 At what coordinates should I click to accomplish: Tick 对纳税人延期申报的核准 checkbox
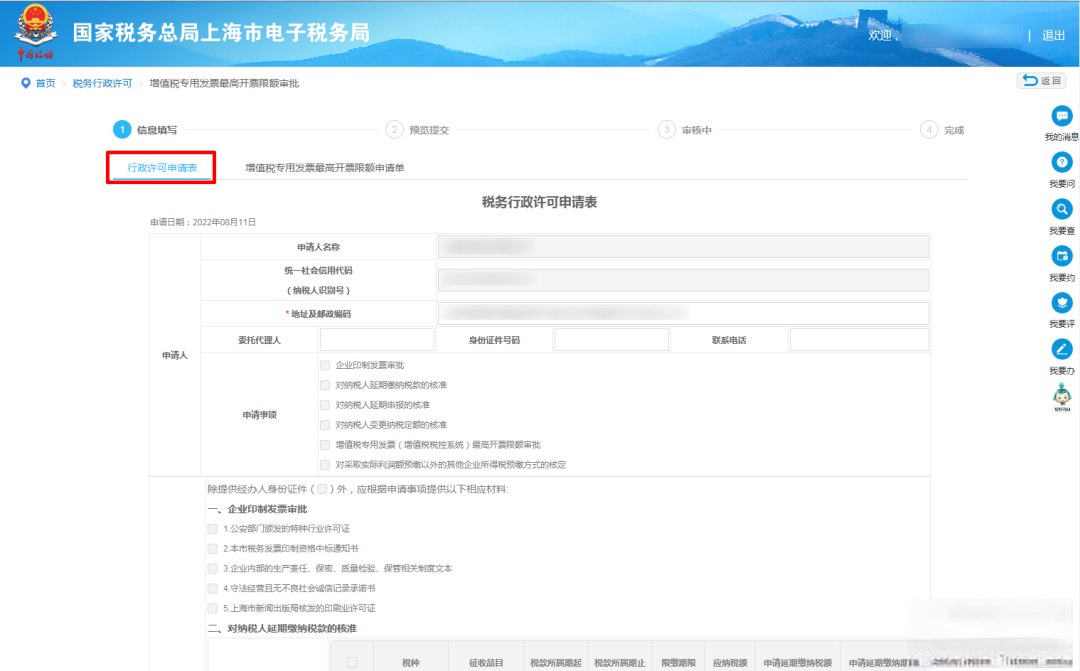tap(325, 405)
